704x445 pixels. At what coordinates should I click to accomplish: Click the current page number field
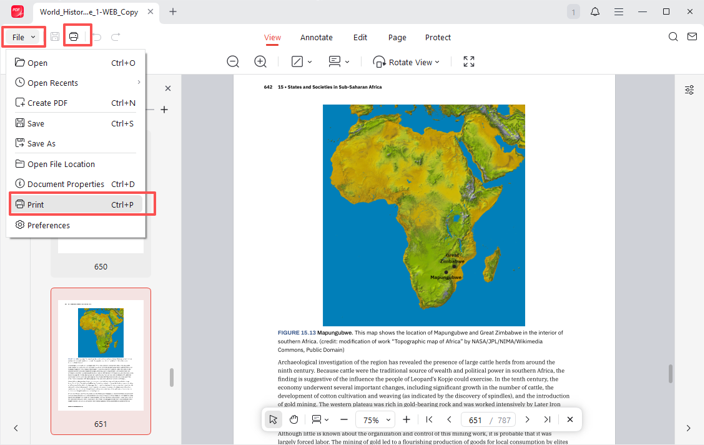pos(475,420)
